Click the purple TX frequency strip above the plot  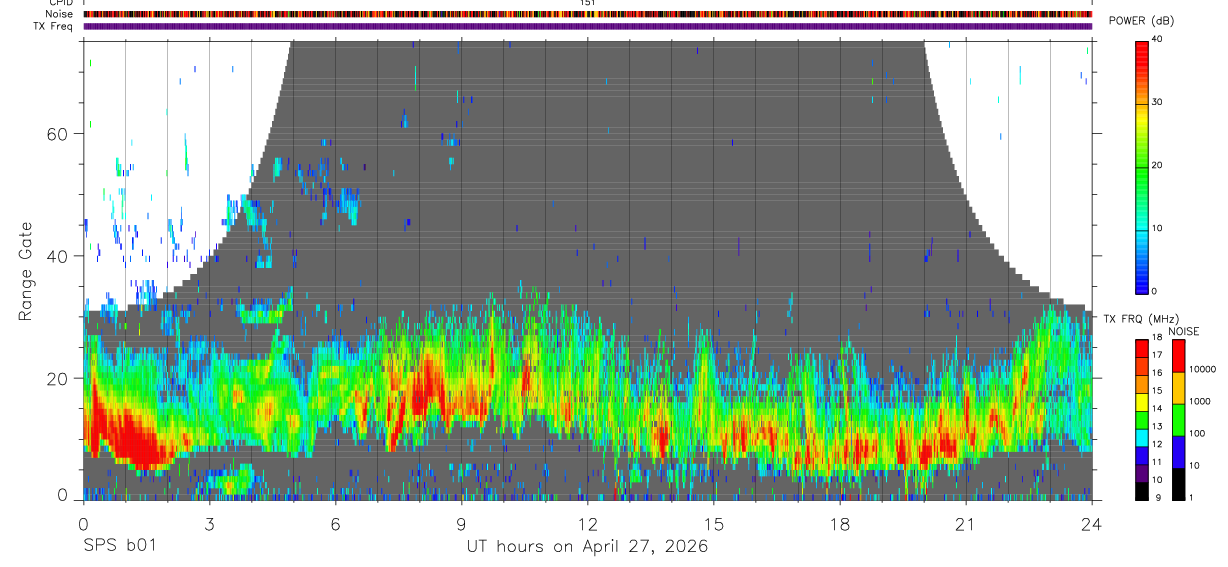tap(587, 26)
